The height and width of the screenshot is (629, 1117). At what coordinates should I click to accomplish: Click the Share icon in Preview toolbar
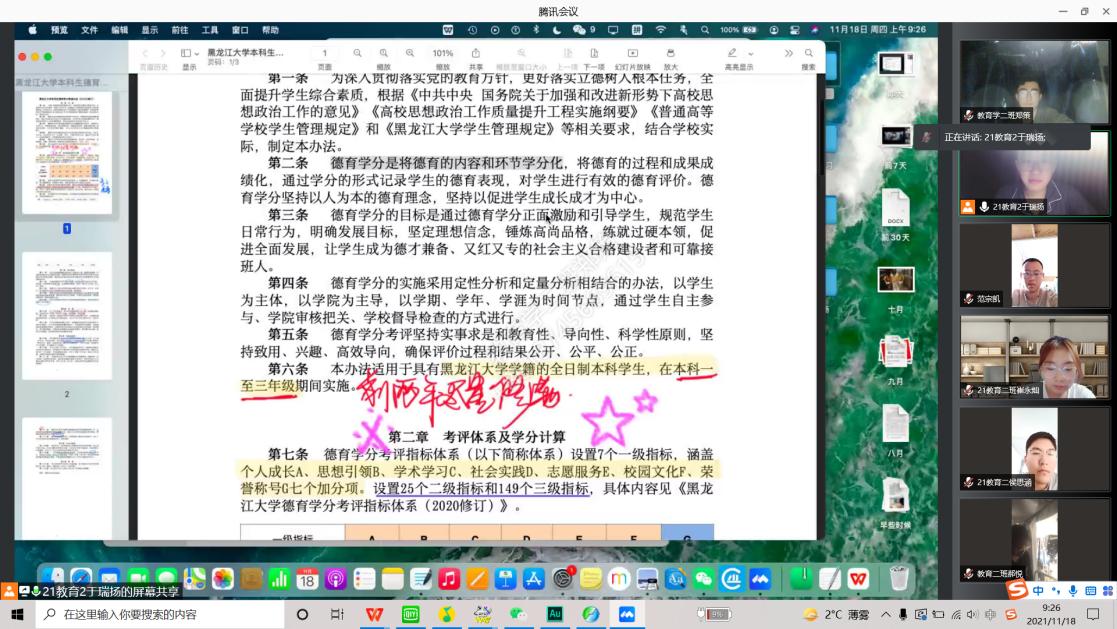pyautogui.click(x=476, y=53)
